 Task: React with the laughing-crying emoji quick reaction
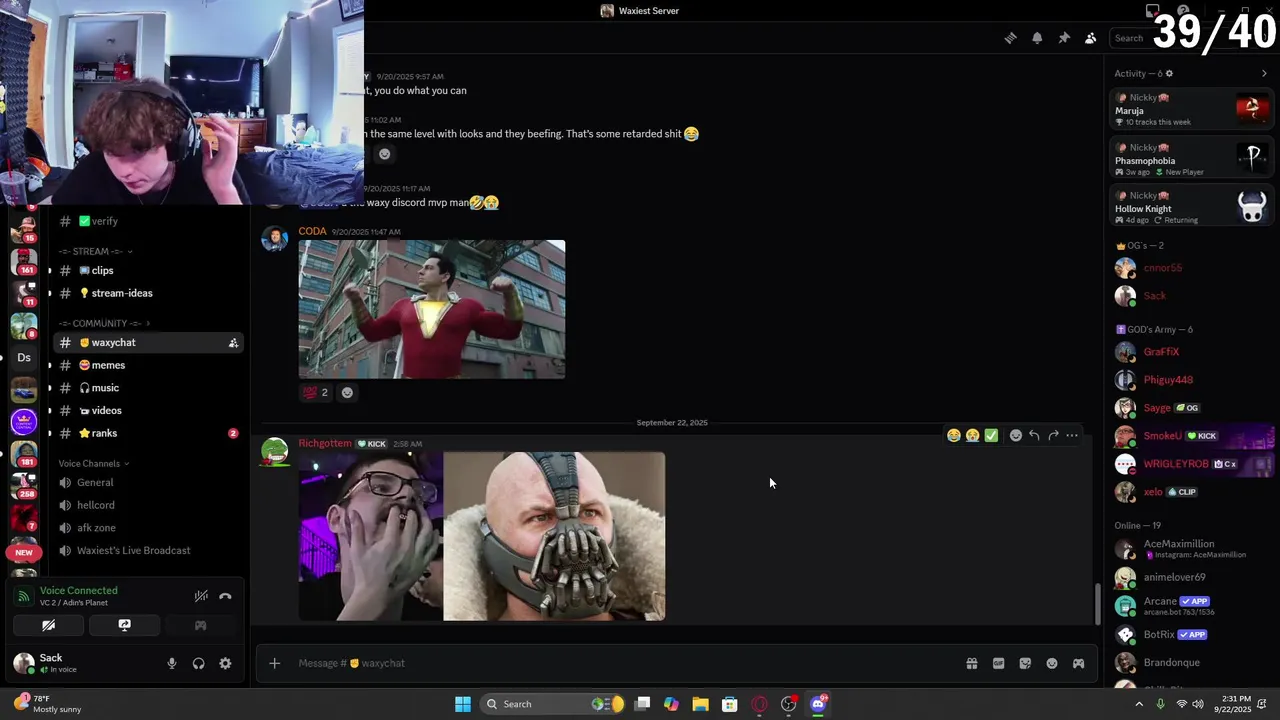click(x=954, y=435)
